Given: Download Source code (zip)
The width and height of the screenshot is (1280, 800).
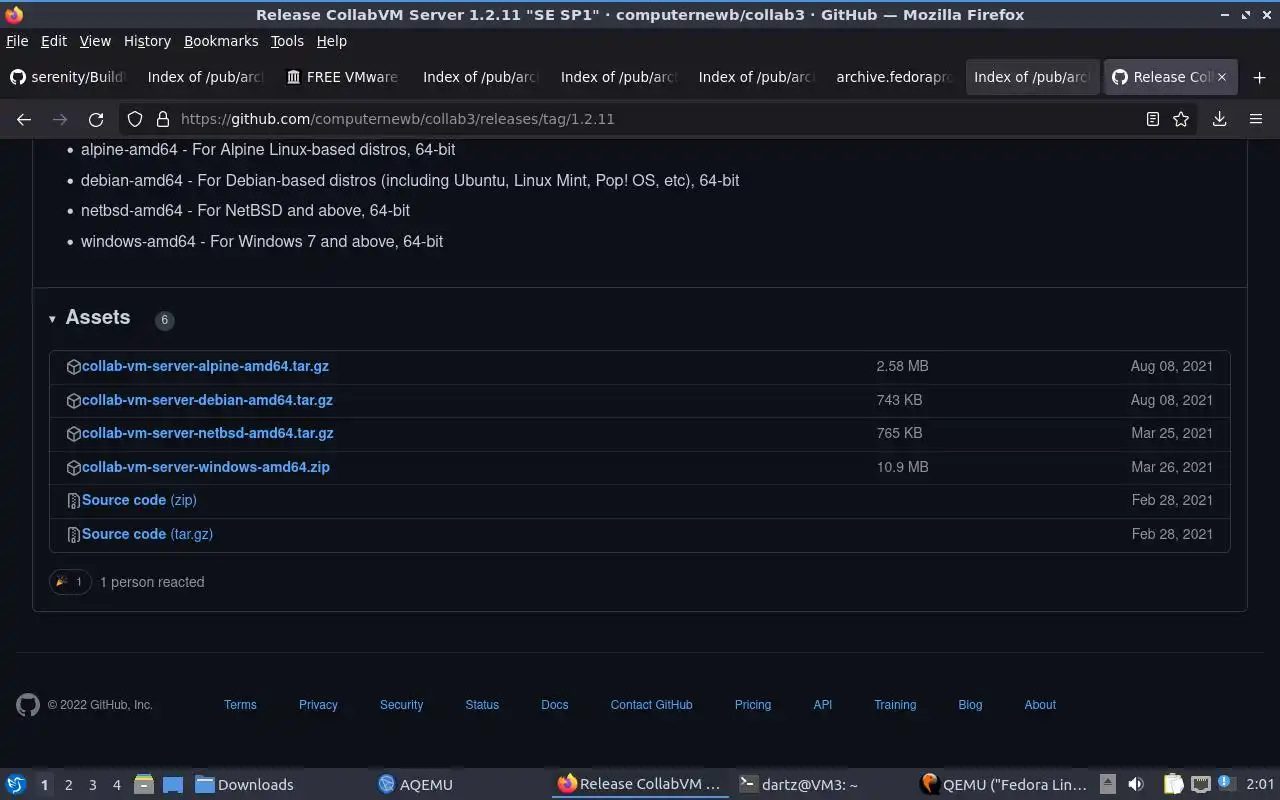Looking at the screenshot, I should pyautogui.click(x=139, y=500).
